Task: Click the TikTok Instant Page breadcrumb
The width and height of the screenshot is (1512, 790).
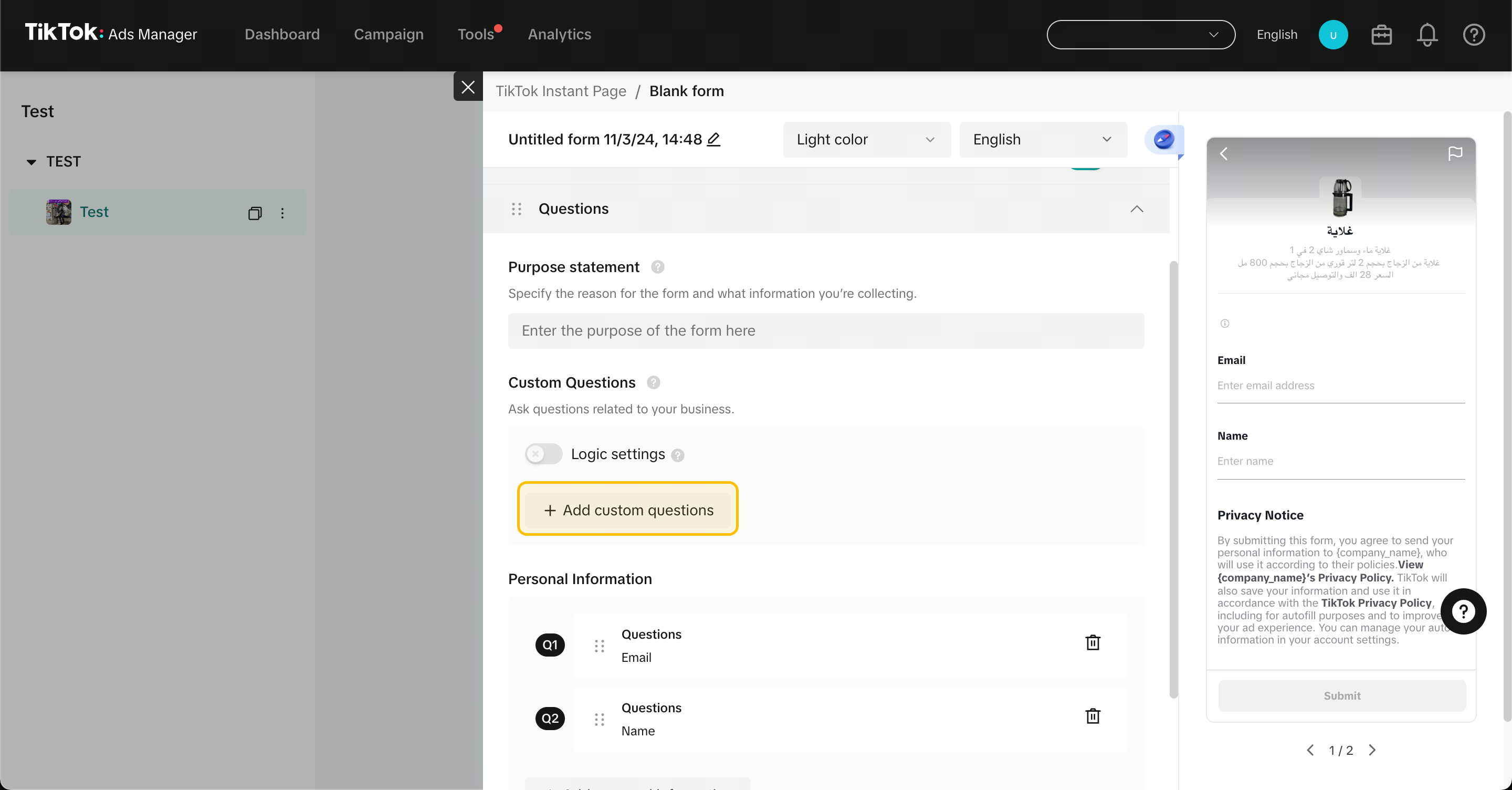Action: click(x=561, y=91)
